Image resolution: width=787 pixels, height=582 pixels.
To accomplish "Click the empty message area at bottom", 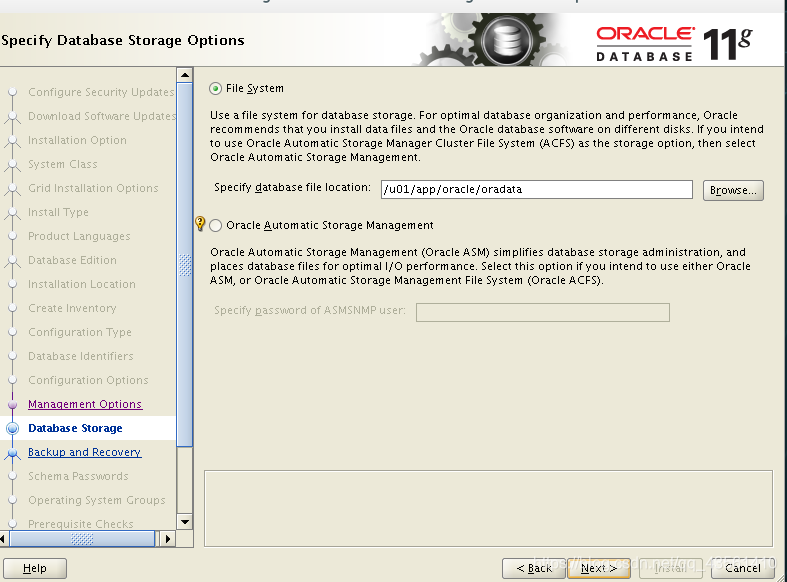I will point(488,508).
